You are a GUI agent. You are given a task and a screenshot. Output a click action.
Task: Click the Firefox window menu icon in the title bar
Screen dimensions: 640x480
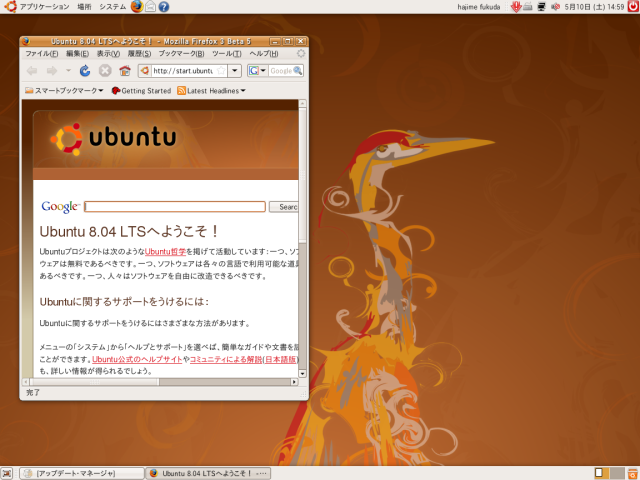click(x=26, y=41)
